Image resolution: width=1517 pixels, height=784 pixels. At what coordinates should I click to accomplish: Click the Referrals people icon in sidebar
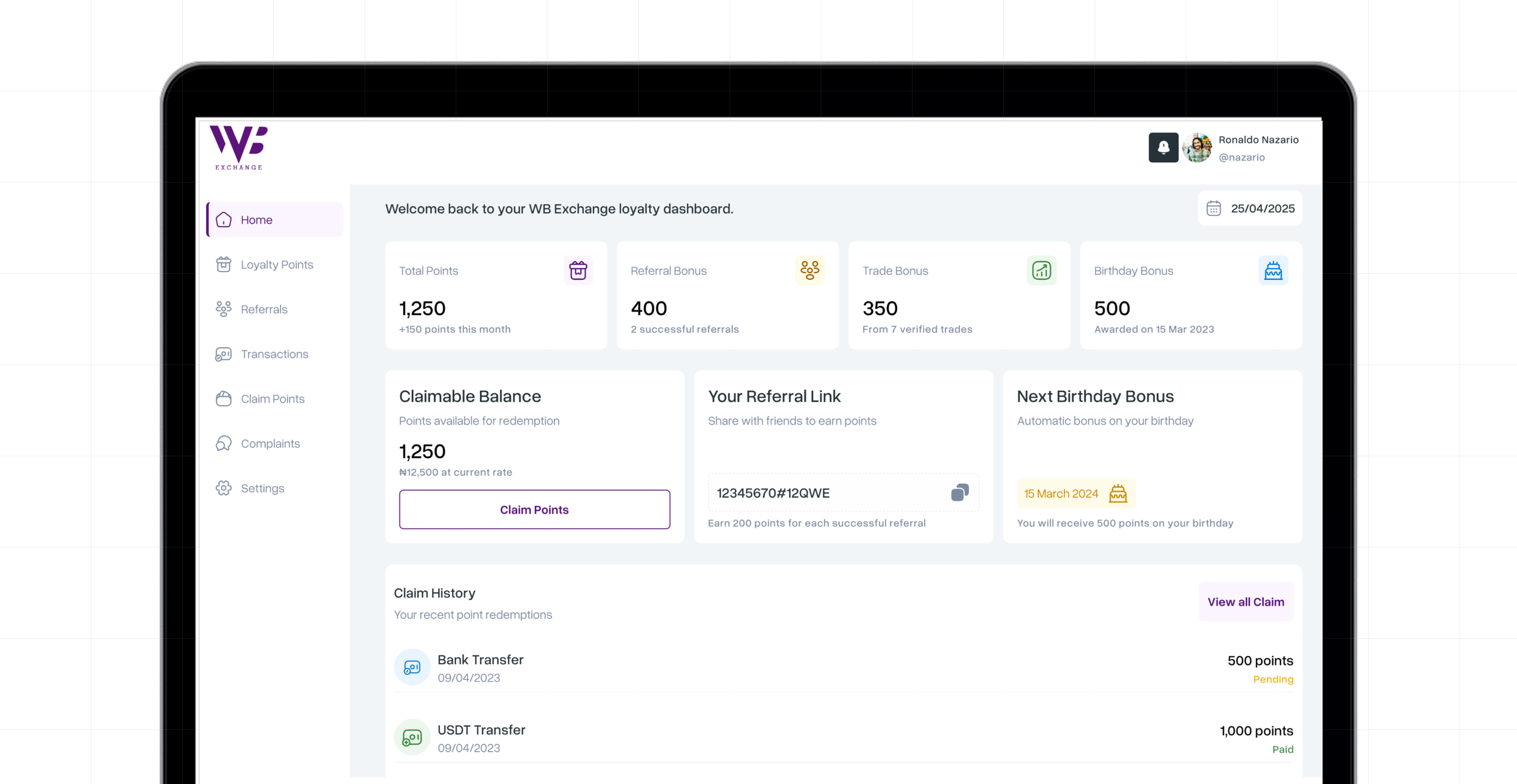pyautogui.click(x=224, y=310)
